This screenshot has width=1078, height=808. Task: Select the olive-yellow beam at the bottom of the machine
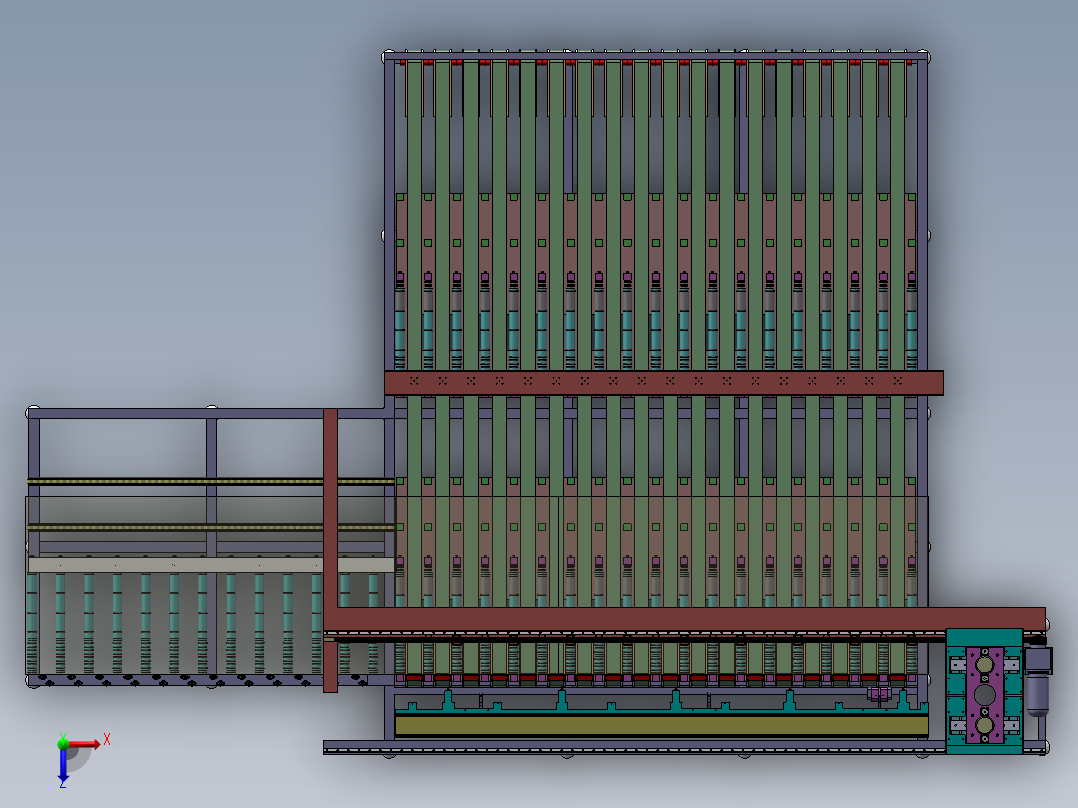pyautogui.click(x=661, y=726)
